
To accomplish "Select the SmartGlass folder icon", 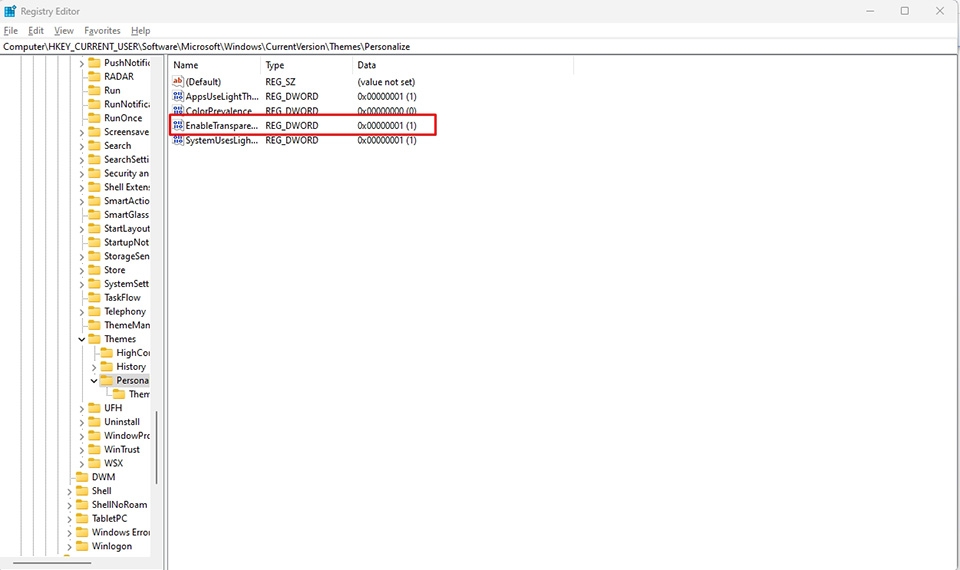I will tap(94, 214).
